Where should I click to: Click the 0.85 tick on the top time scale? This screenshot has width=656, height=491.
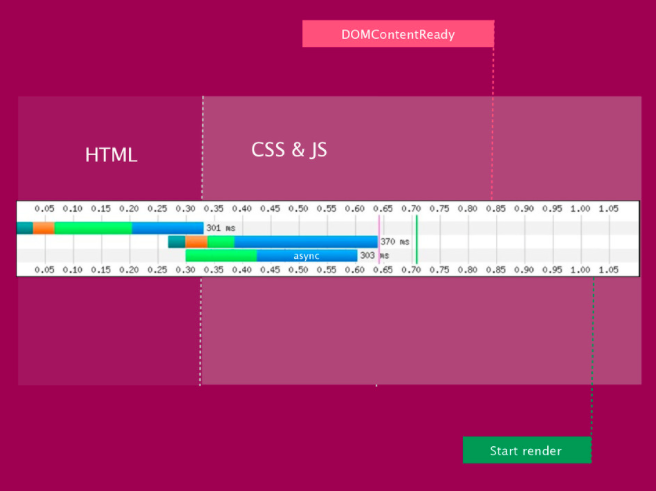[496, 209]
